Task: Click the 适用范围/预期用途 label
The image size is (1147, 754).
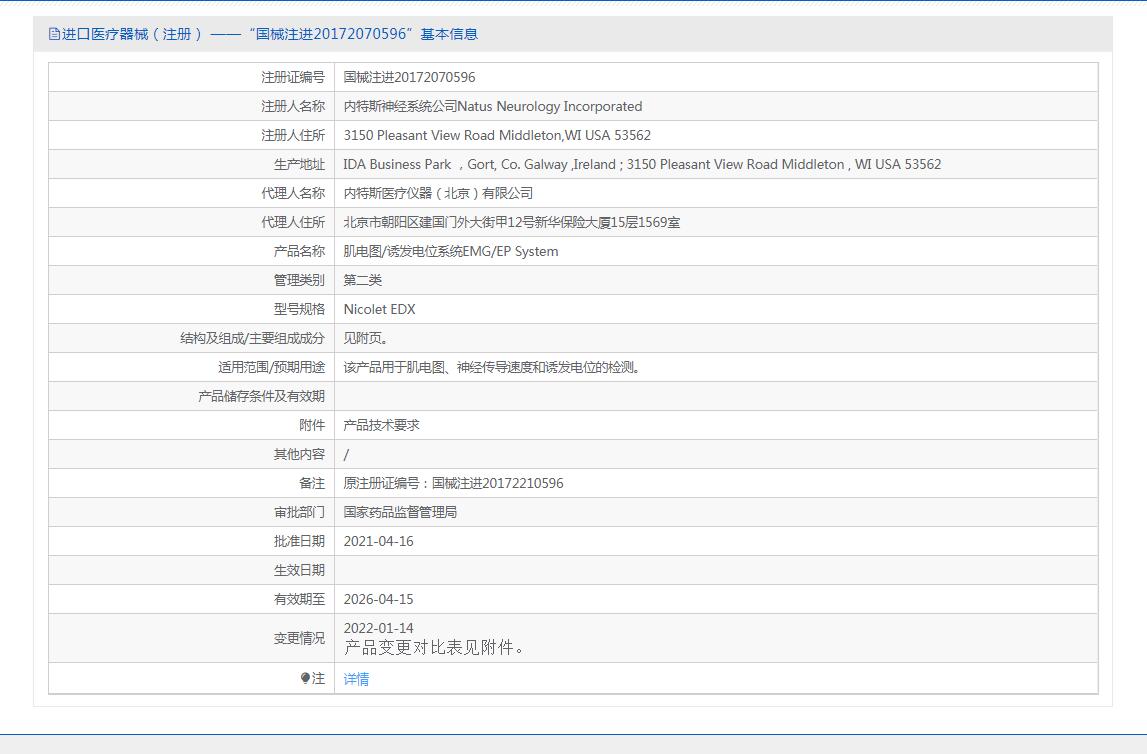Action: tap(271, 367)
